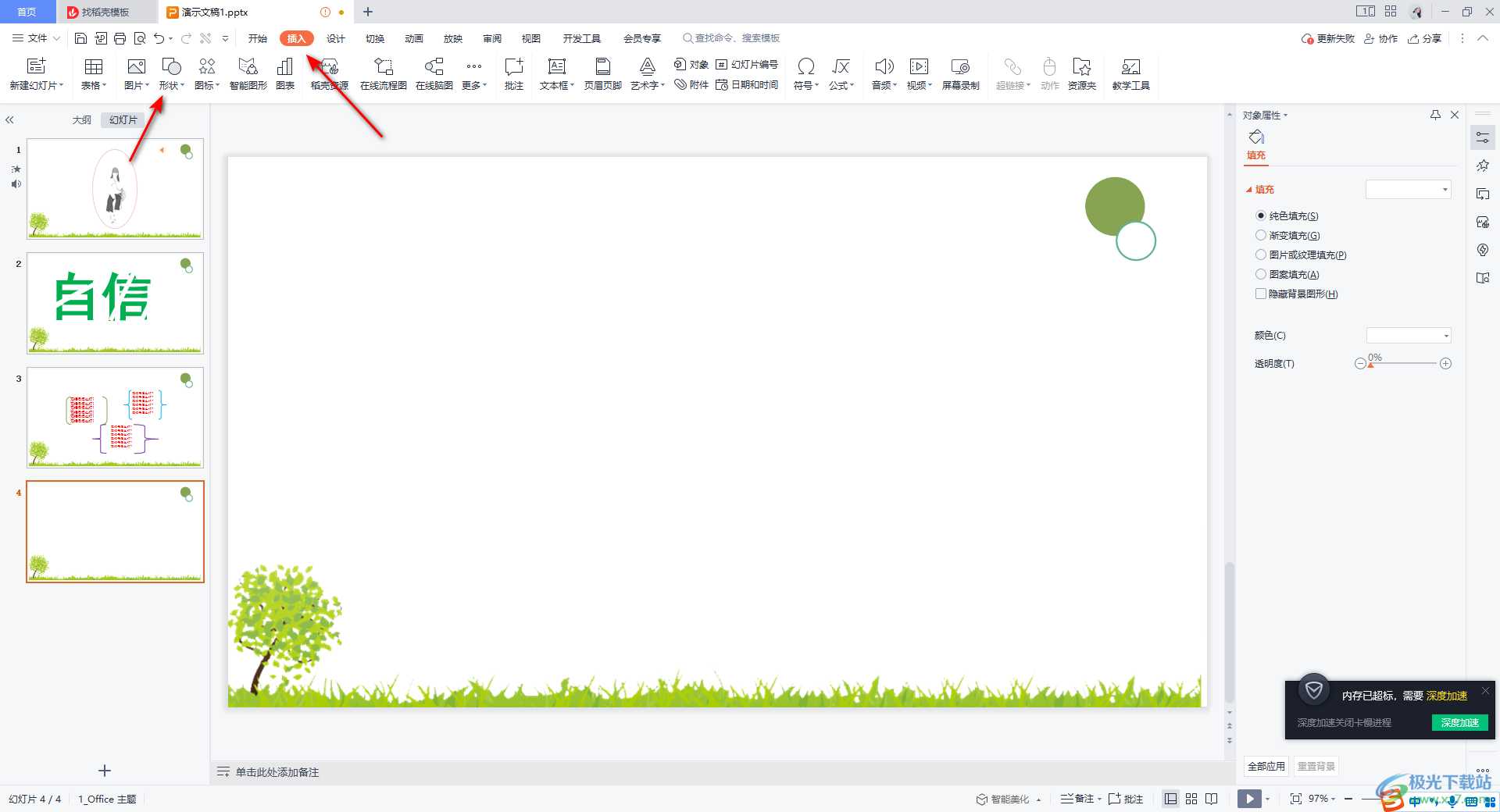Screen dimensions: 1500x812
Task: Click the transparency (透明度) slider
Action: click(x=1402, y=363)
